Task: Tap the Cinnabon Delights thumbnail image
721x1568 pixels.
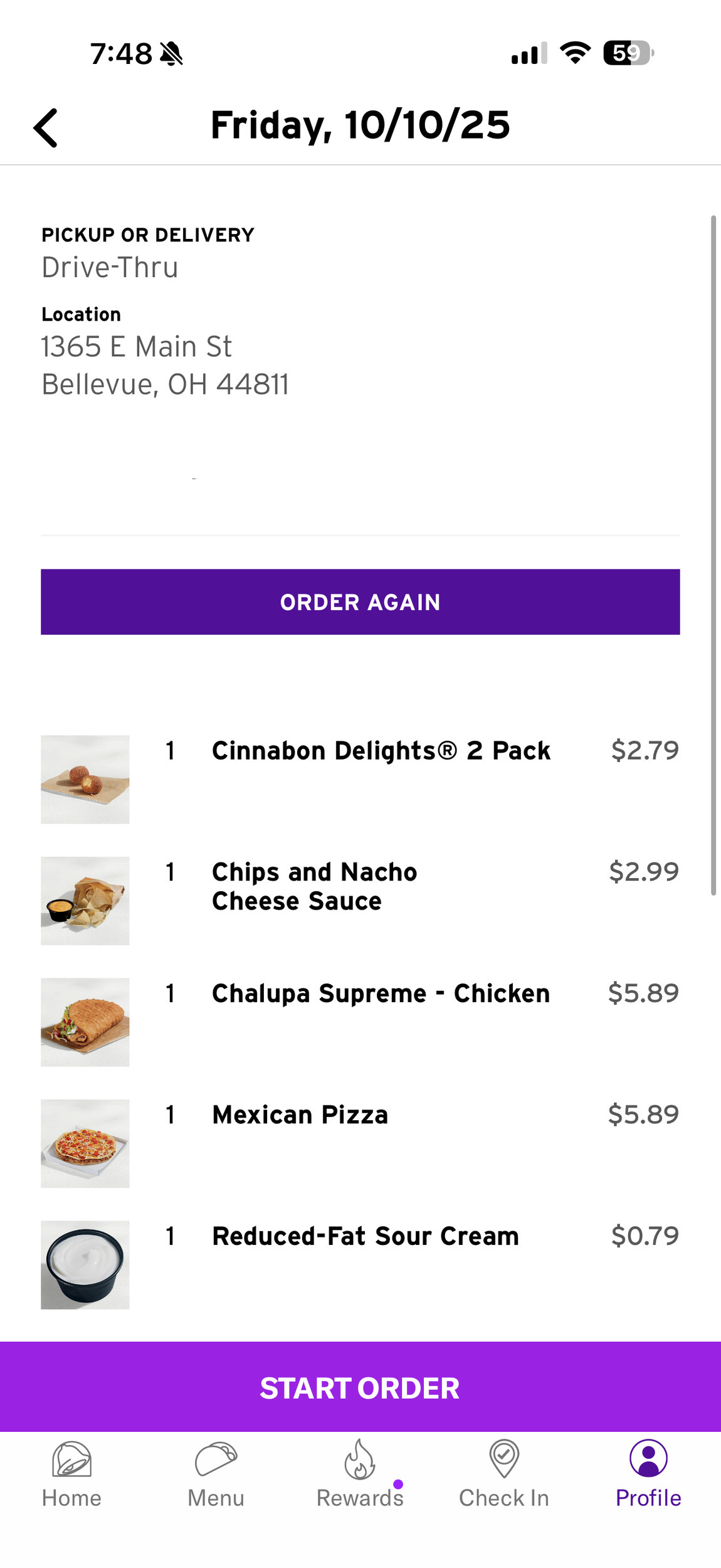Action: point(85,780)
